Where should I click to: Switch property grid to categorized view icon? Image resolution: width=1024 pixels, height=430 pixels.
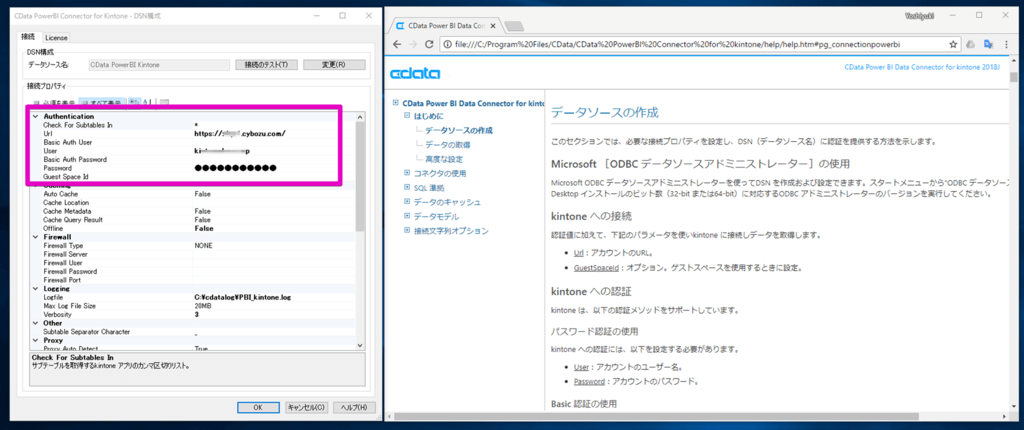[x=133, y=102]
